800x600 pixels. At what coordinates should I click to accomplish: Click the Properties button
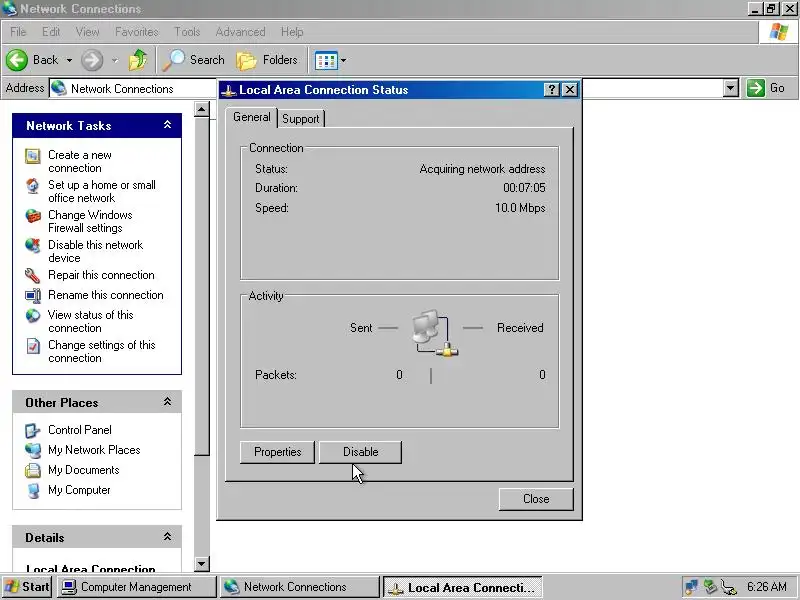tap(278, 452)
